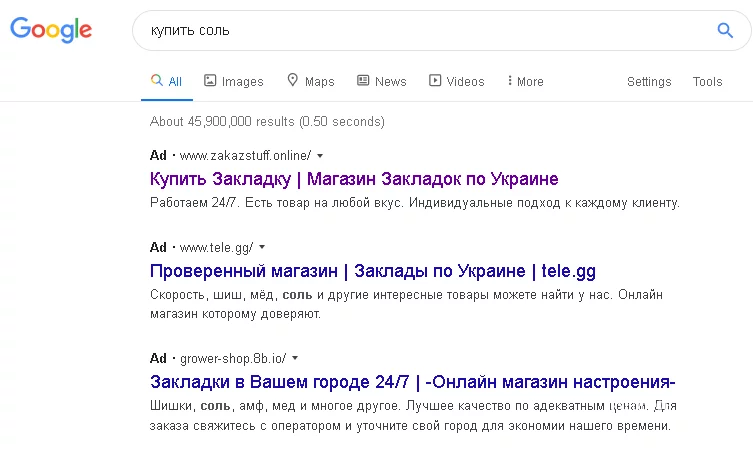Expand dropdown arrow next to www.tele.gg
The height and width of the screenshot is (449, 753).
coord(262,248)
